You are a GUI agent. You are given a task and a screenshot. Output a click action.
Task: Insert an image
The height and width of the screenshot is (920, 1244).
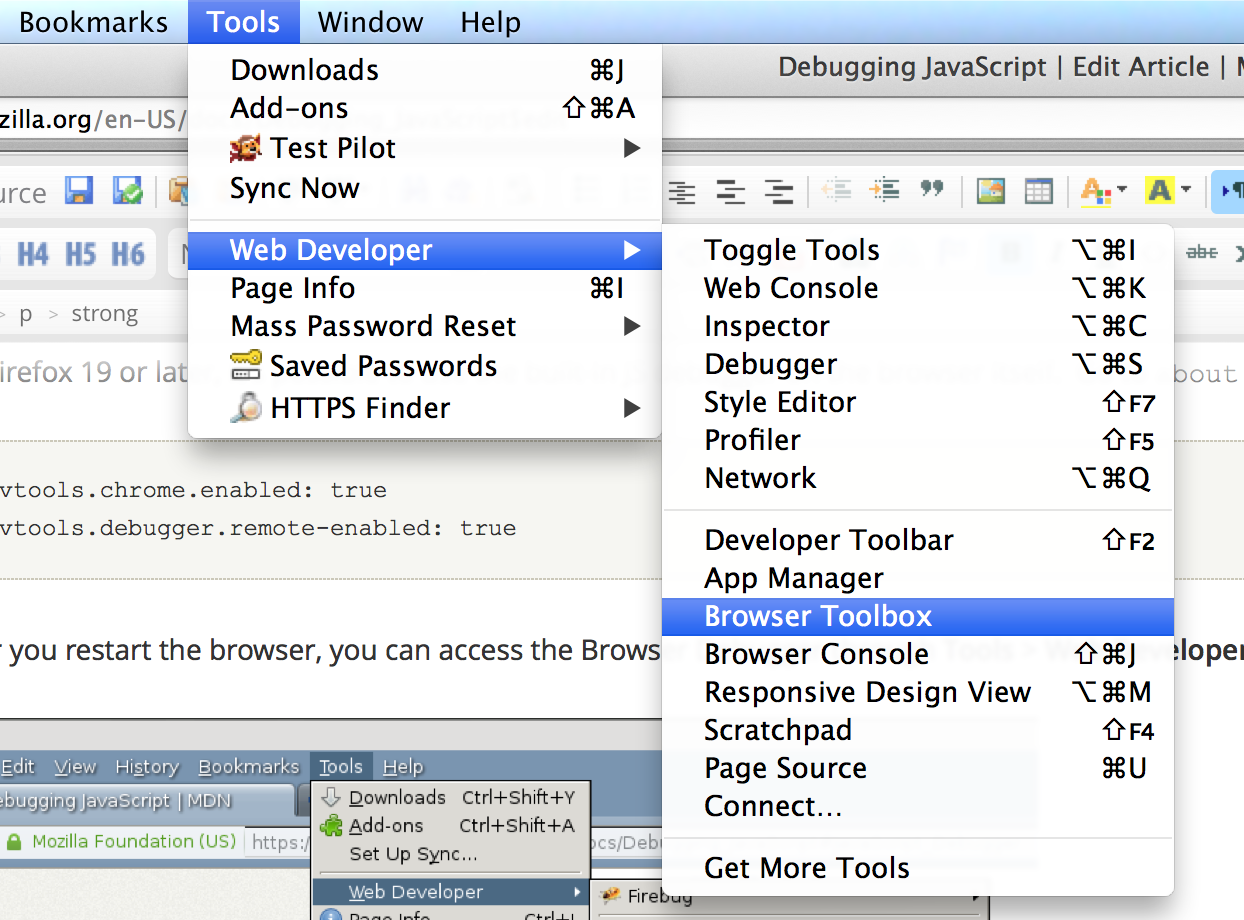991,192
